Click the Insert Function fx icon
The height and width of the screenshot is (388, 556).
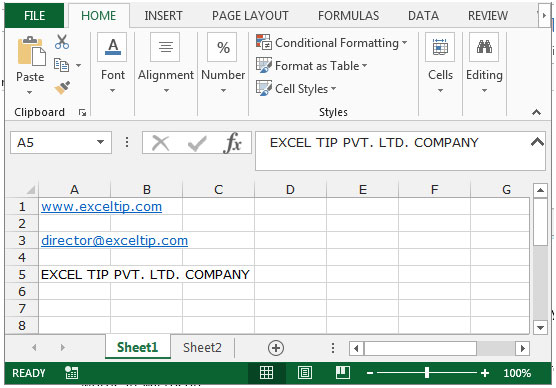pos(233,143)
